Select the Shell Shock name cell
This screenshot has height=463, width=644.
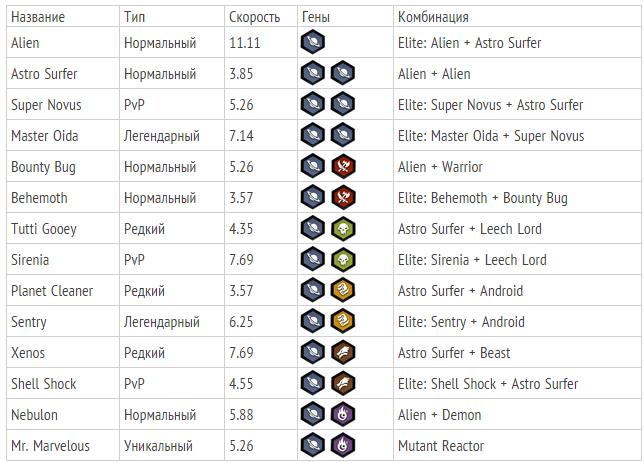pyautogui.click(x=63, y=384)
